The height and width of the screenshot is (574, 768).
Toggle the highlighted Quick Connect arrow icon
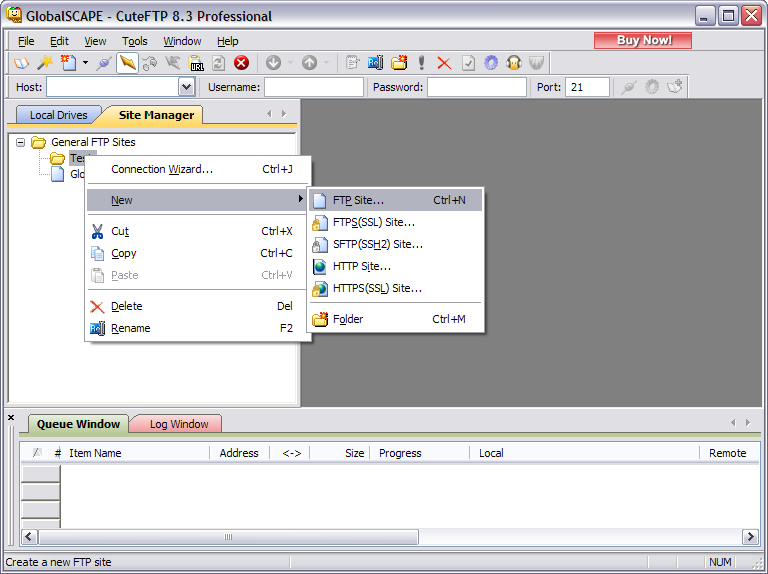(127, 63)
